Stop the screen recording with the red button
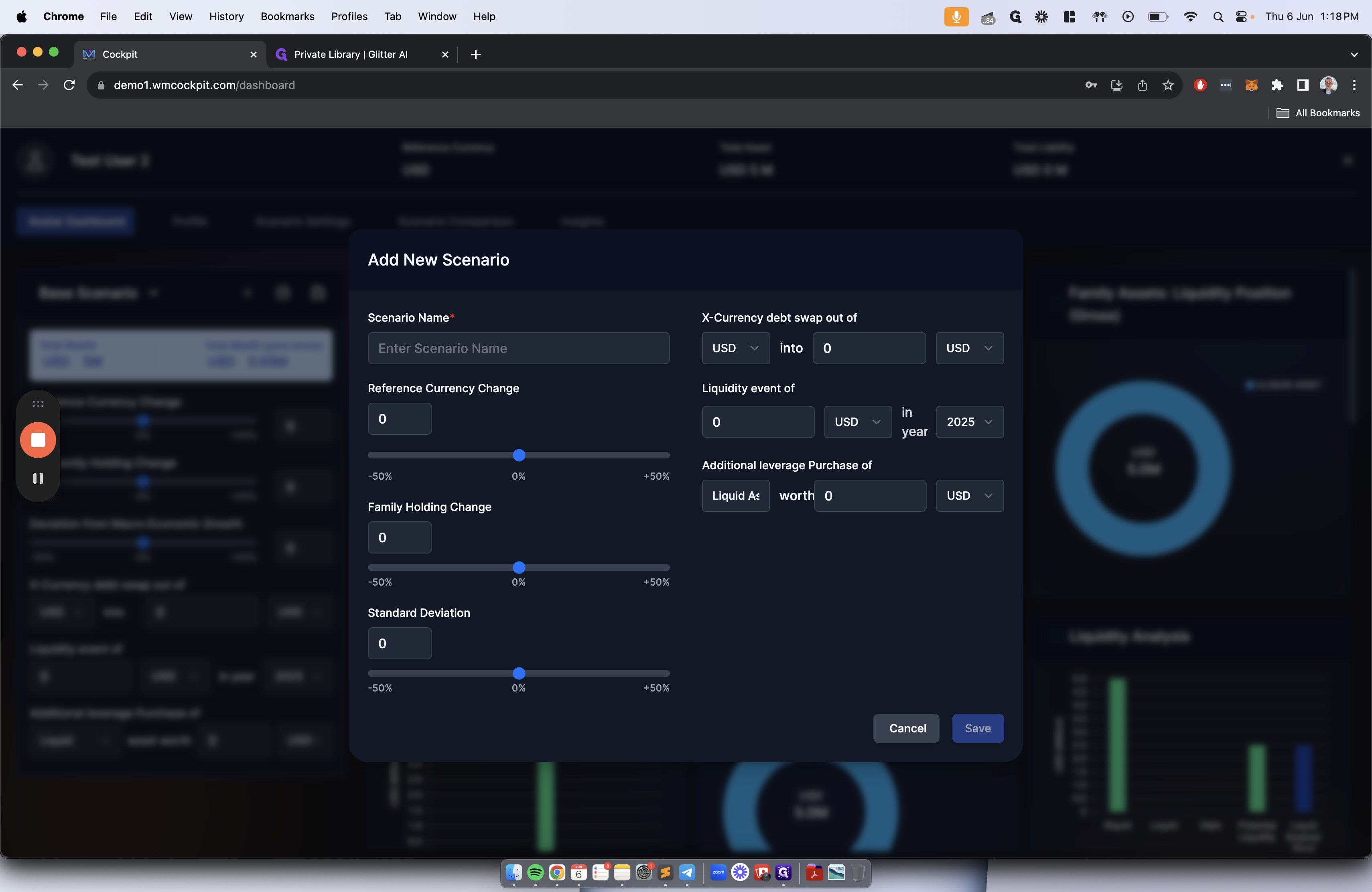Screen dimensions: 1372x892 [38, 440]
